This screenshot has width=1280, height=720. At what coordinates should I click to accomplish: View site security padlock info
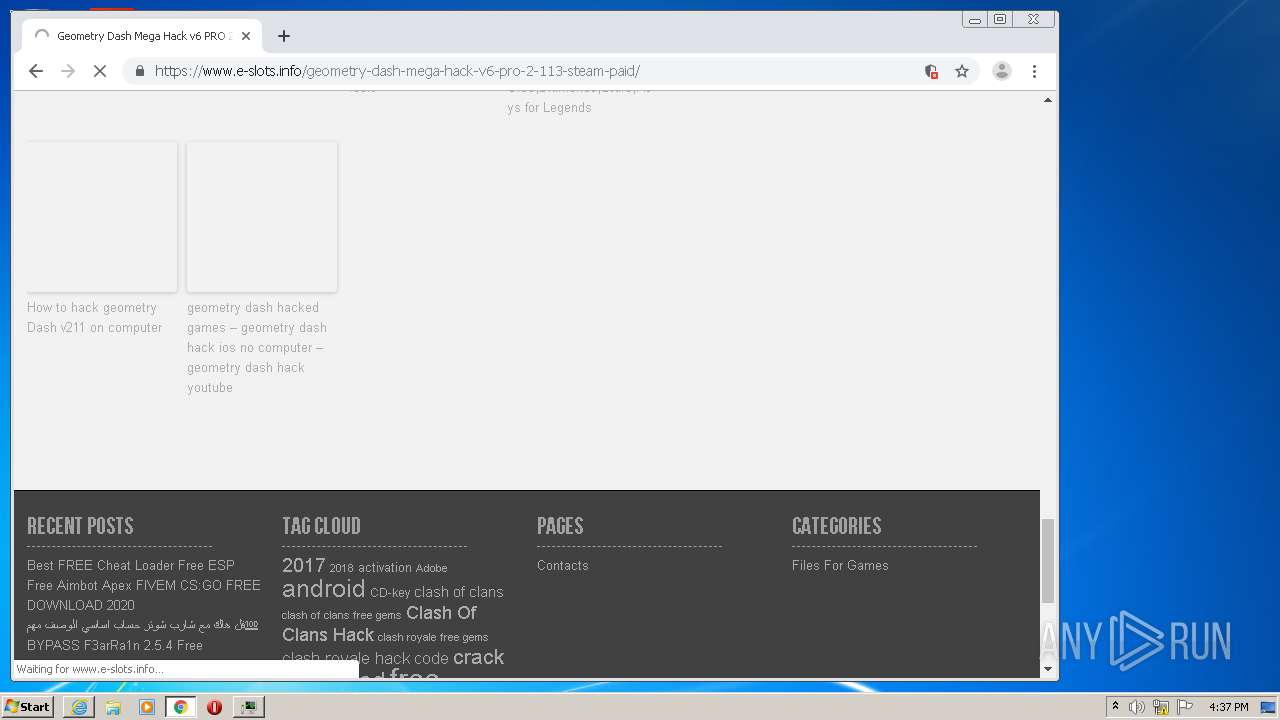139,71
